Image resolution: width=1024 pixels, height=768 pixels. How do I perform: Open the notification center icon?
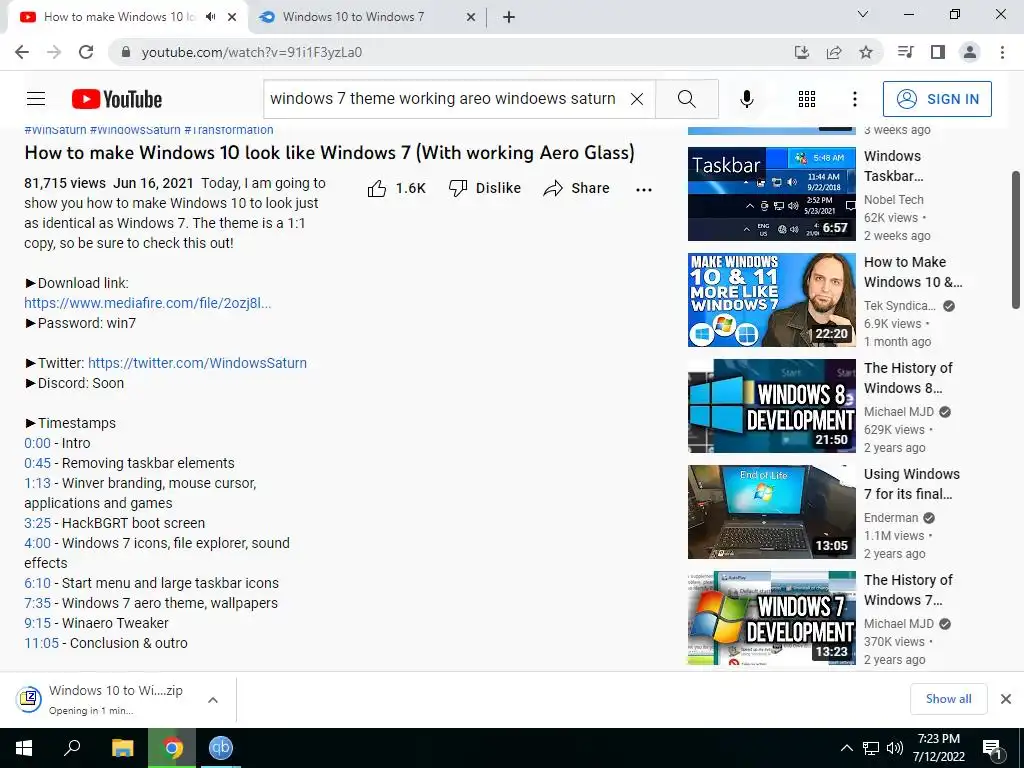click(991, 750)
